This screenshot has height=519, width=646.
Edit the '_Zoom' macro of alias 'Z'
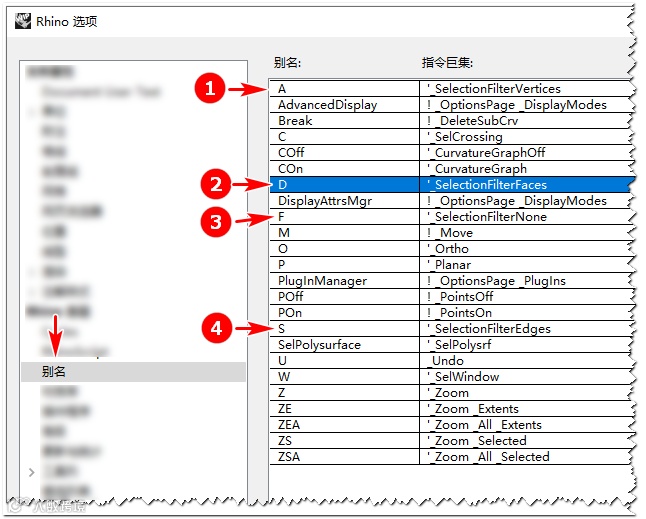pyautogui.click(x=525, y=393)
